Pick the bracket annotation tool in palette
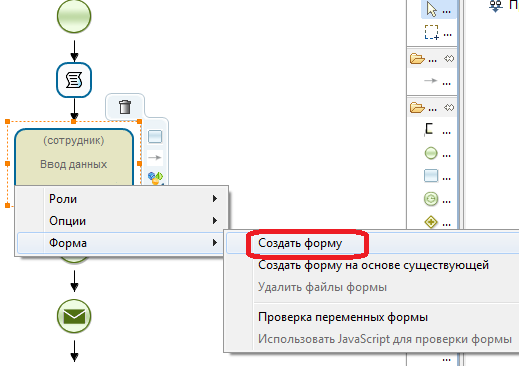Viewport: 519px width, 366px height. pos(430,129)
